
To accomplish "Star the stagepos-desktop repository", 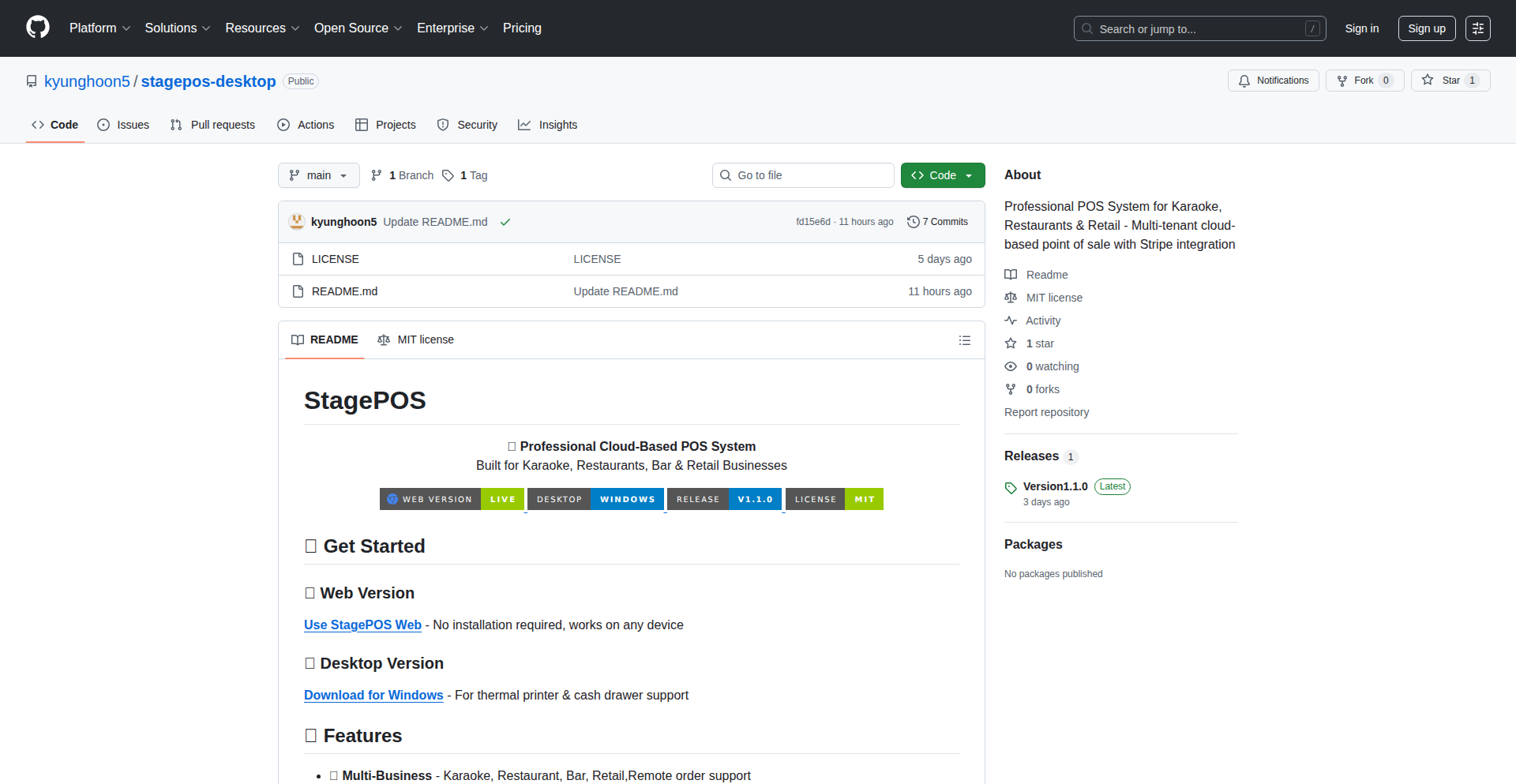I will (1450, 81).
